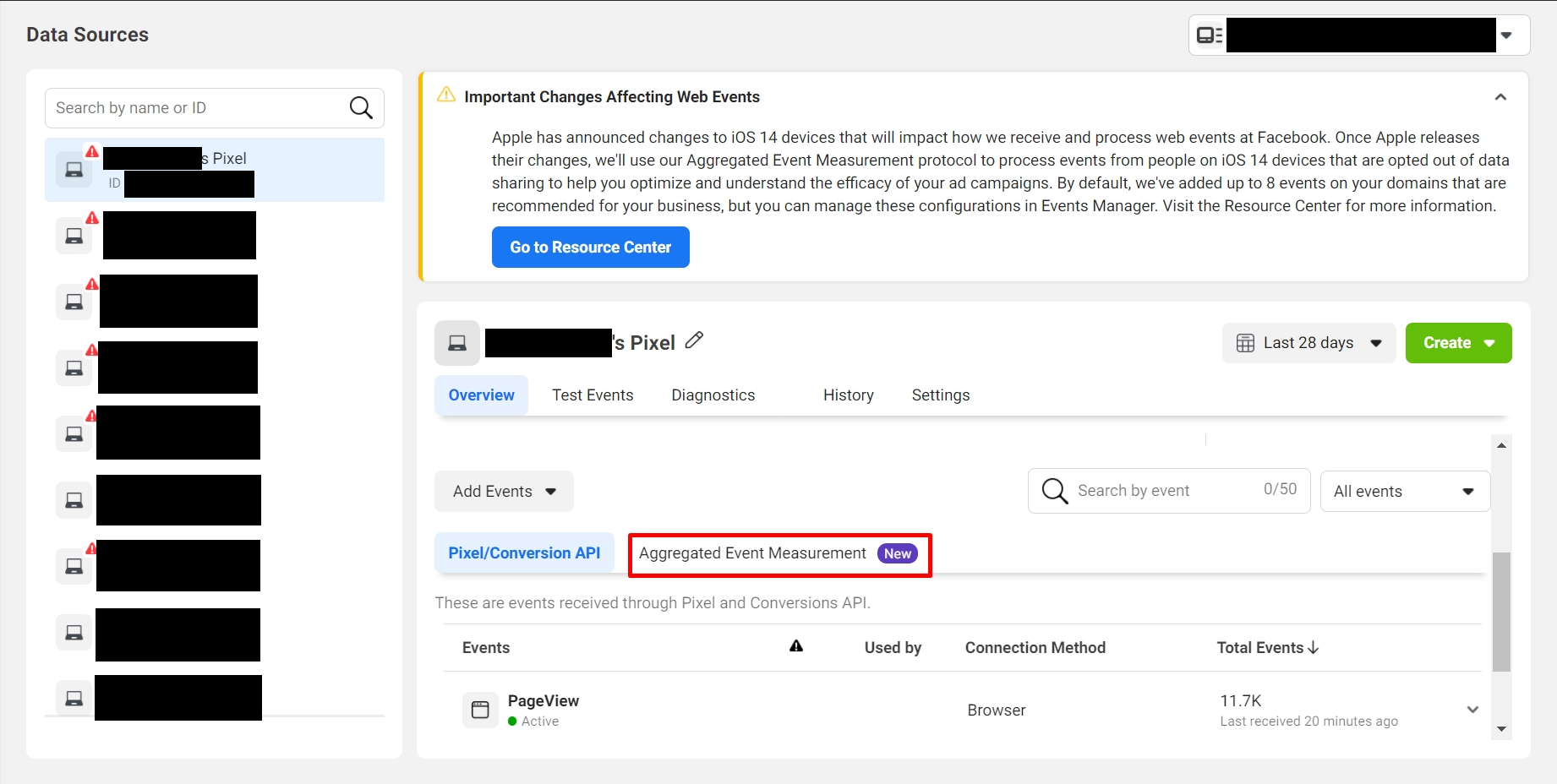Image resolution: width=1557 pixels, height=784 pixels.
Task: Open the Diagnostics tab
Action: click(713, 395)
